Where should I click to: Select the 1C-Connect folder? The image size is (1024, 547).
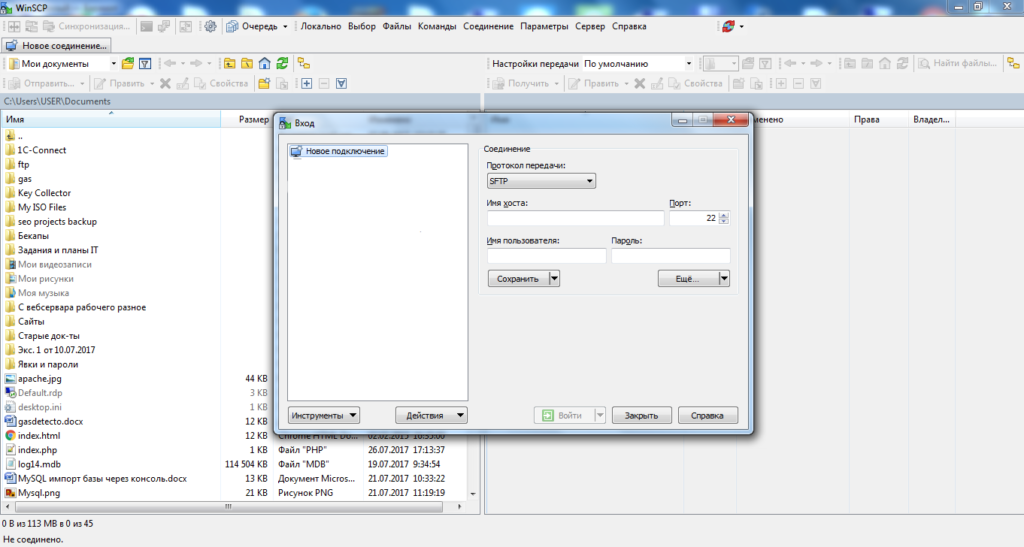[x=42, y=150]
